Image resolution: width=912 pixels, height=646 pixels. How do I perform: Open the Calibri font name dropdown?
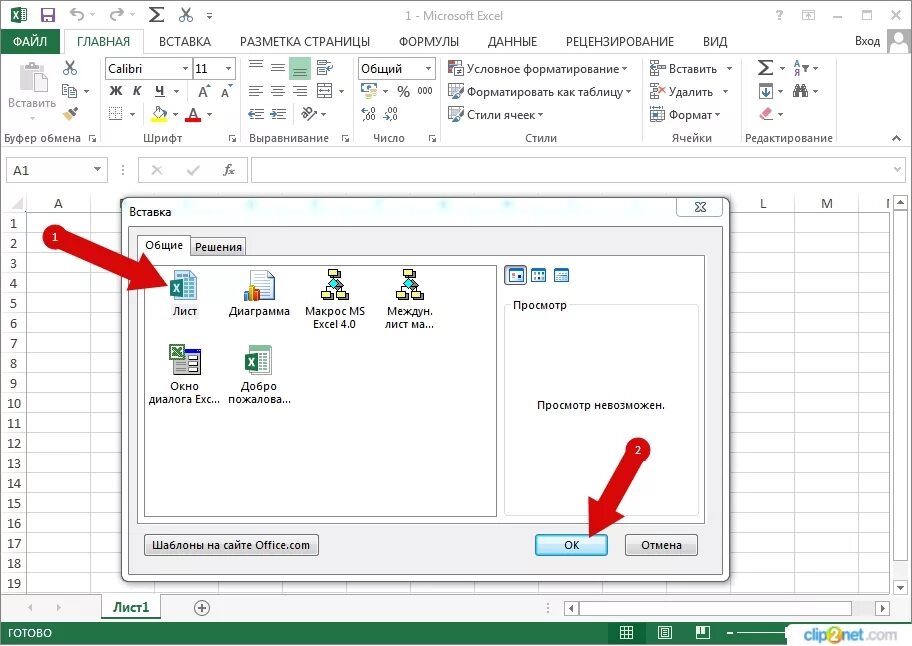pos(186,69)
